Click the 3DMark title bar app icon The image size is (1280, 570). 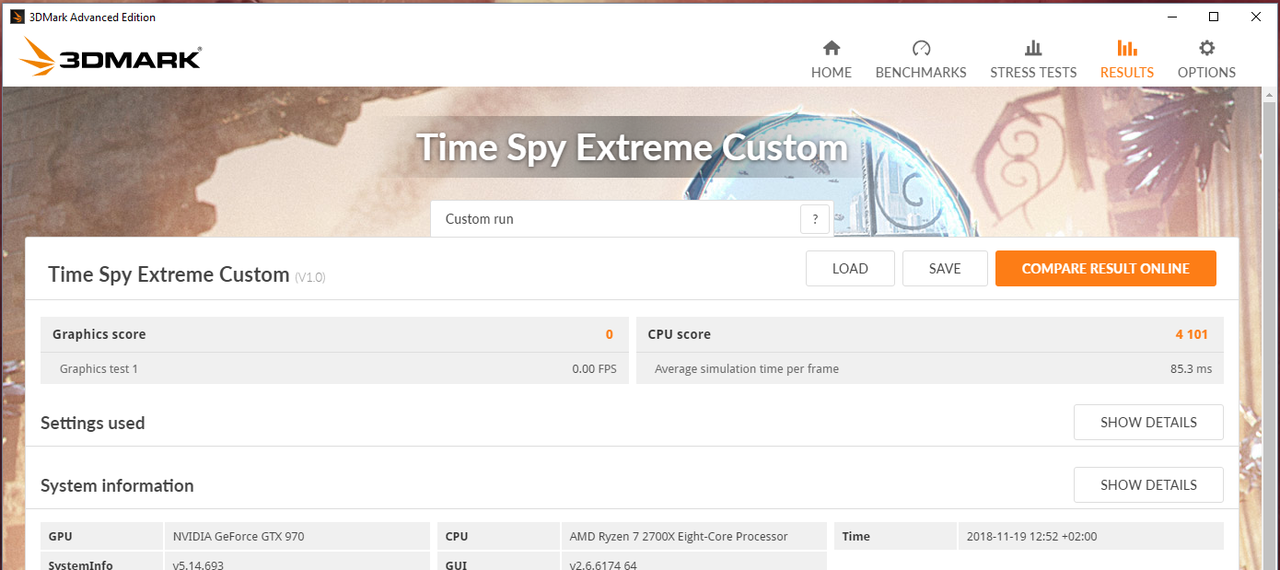click(17, 17)
